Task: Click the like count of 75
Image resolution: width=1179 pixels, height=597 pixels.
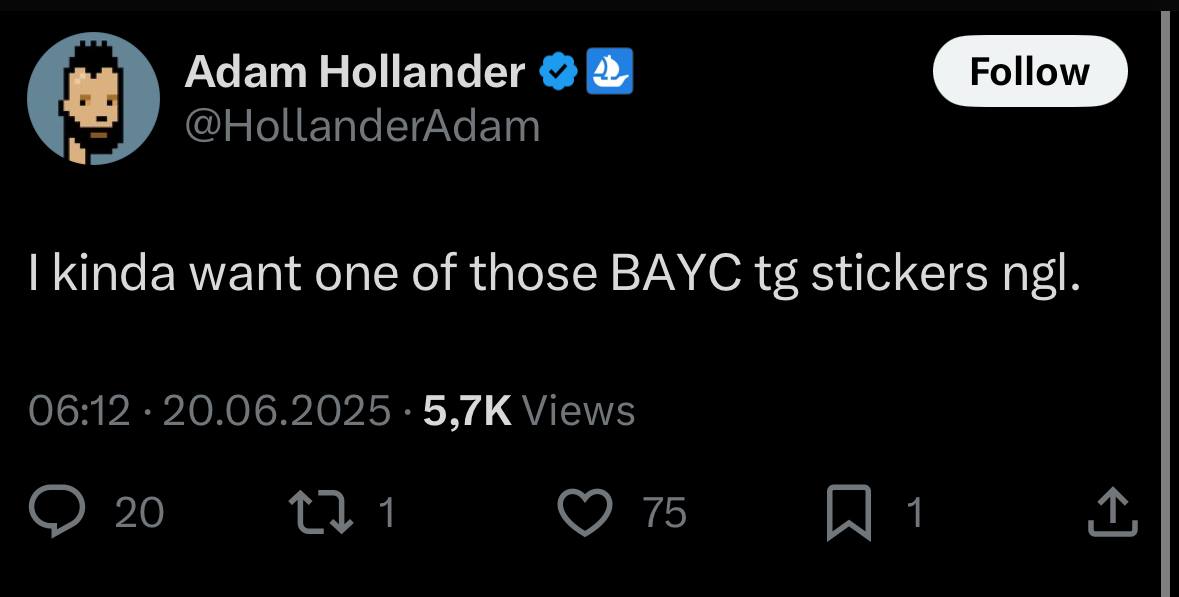Action: click(665, 513)
